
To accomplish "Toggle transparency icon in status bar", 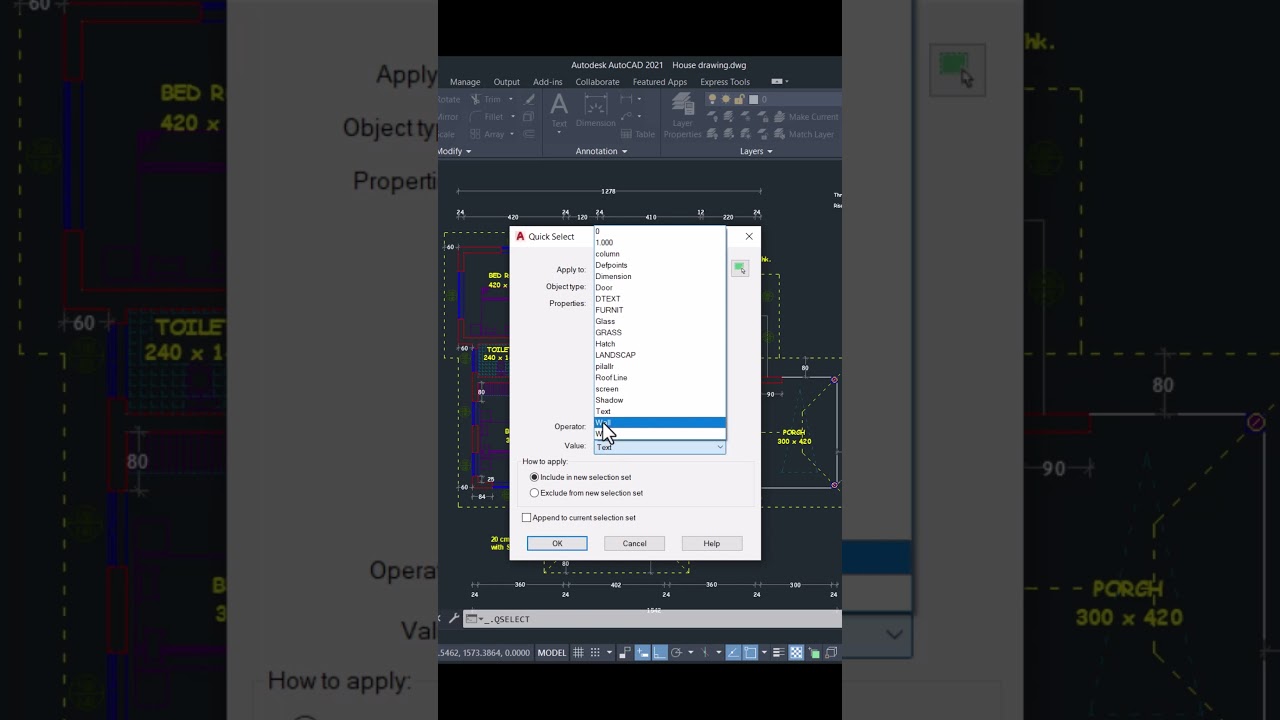I will pos(796,653).
